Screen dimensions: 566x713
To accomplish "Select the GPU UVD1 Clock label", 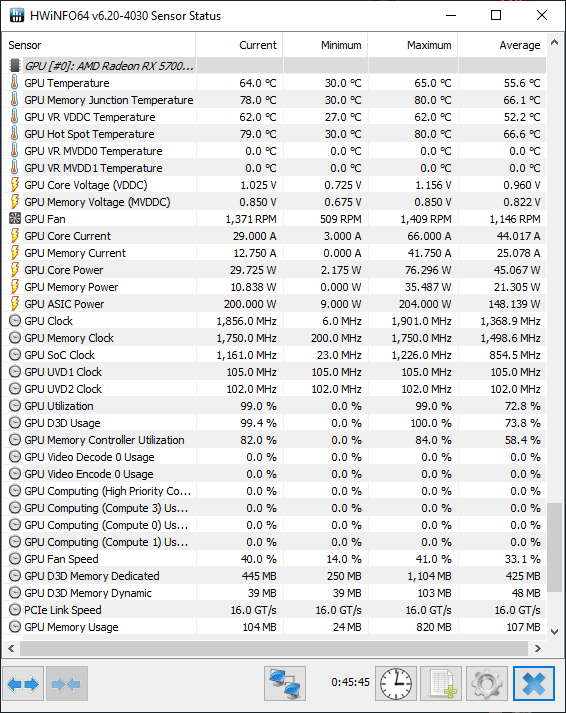I will coord(63,372).
